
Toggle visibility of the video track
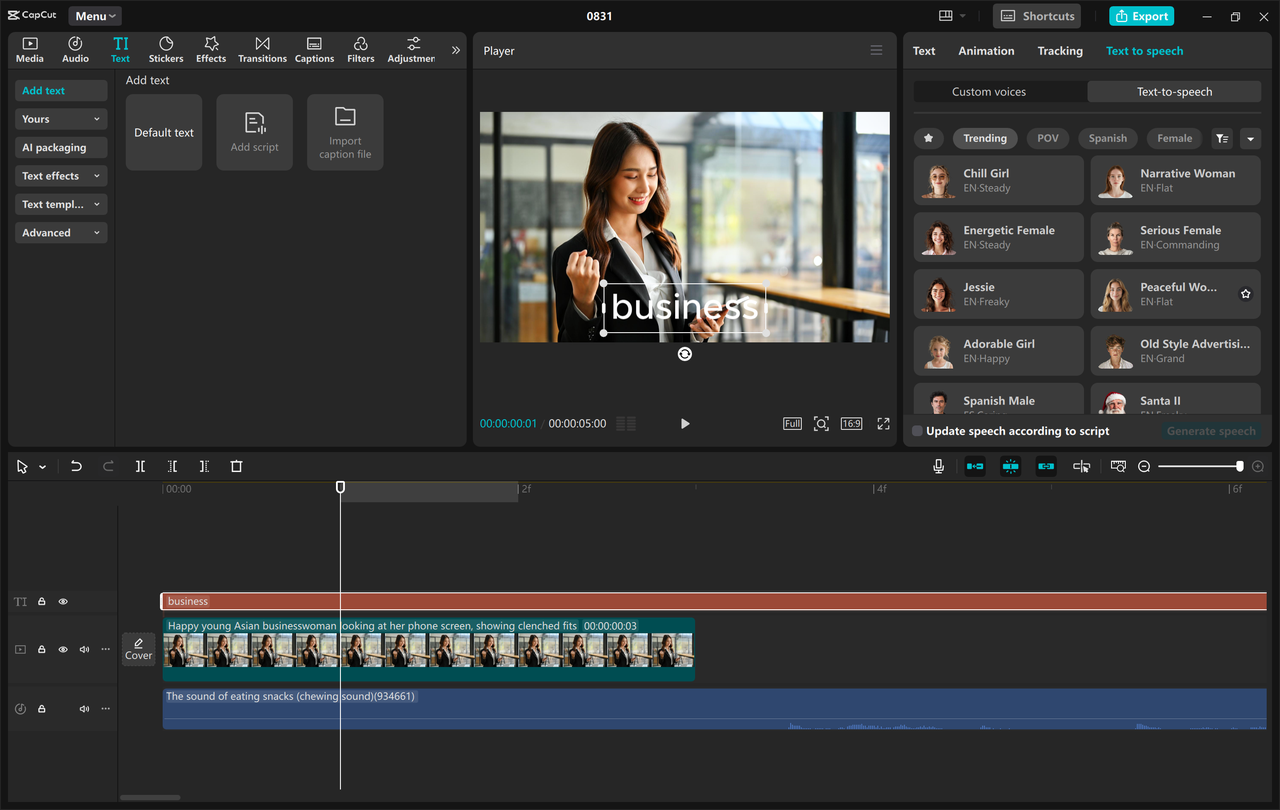pyautogui.click(x=62, y=649)
